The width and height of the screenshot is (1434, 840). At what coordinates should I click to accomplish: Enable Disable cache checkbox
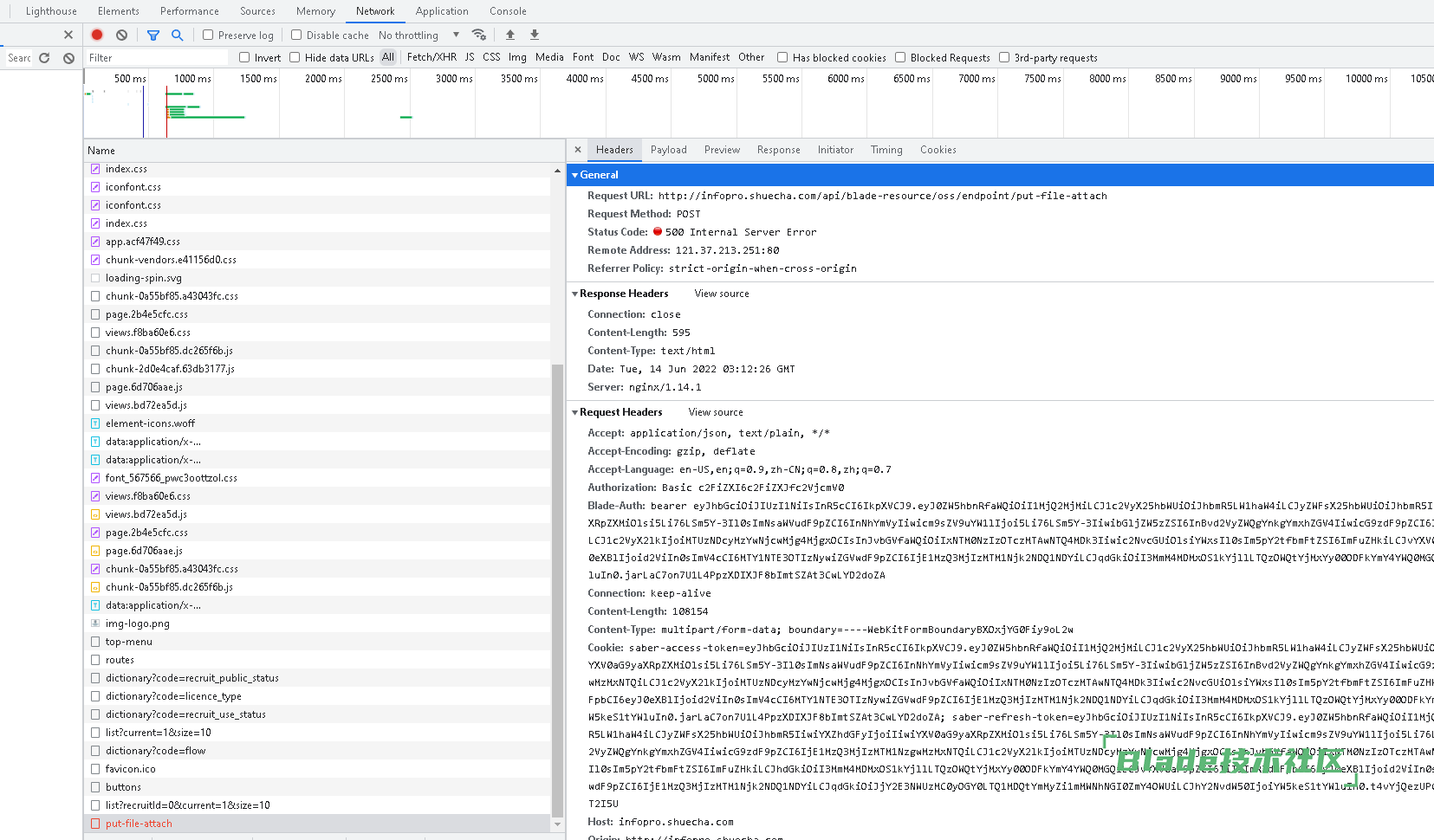coord(296,35)
